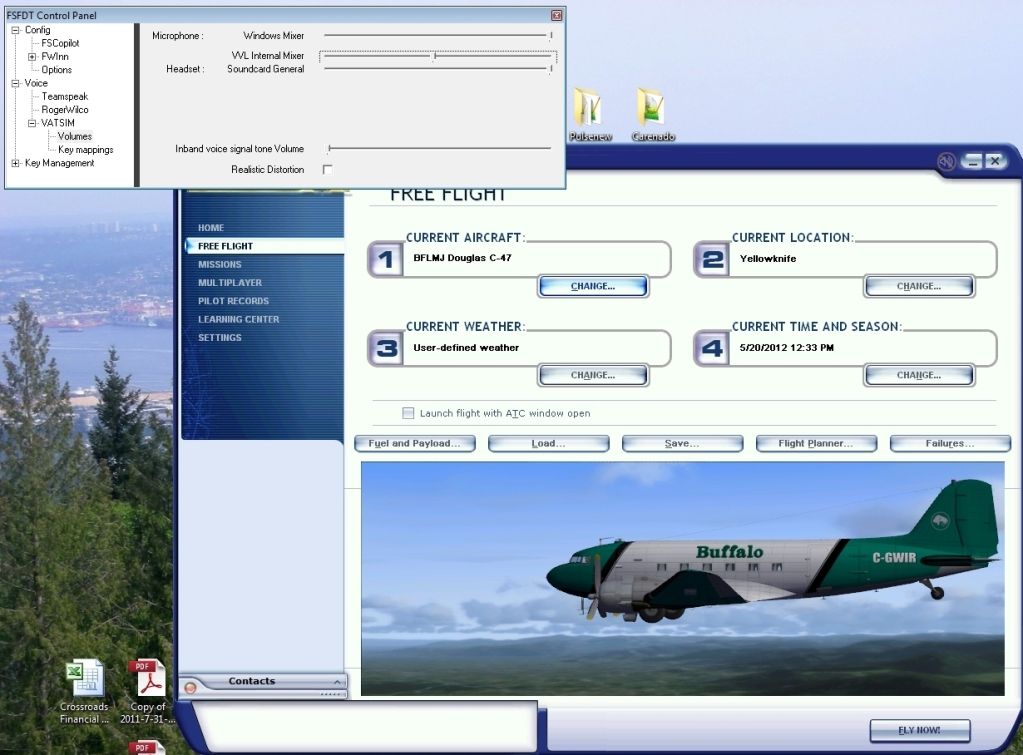Open LEARNING CENTER from the sidebar
The width and height of the screenshot is (1023, 755).
pyautogui.click(x=239, y=319)
